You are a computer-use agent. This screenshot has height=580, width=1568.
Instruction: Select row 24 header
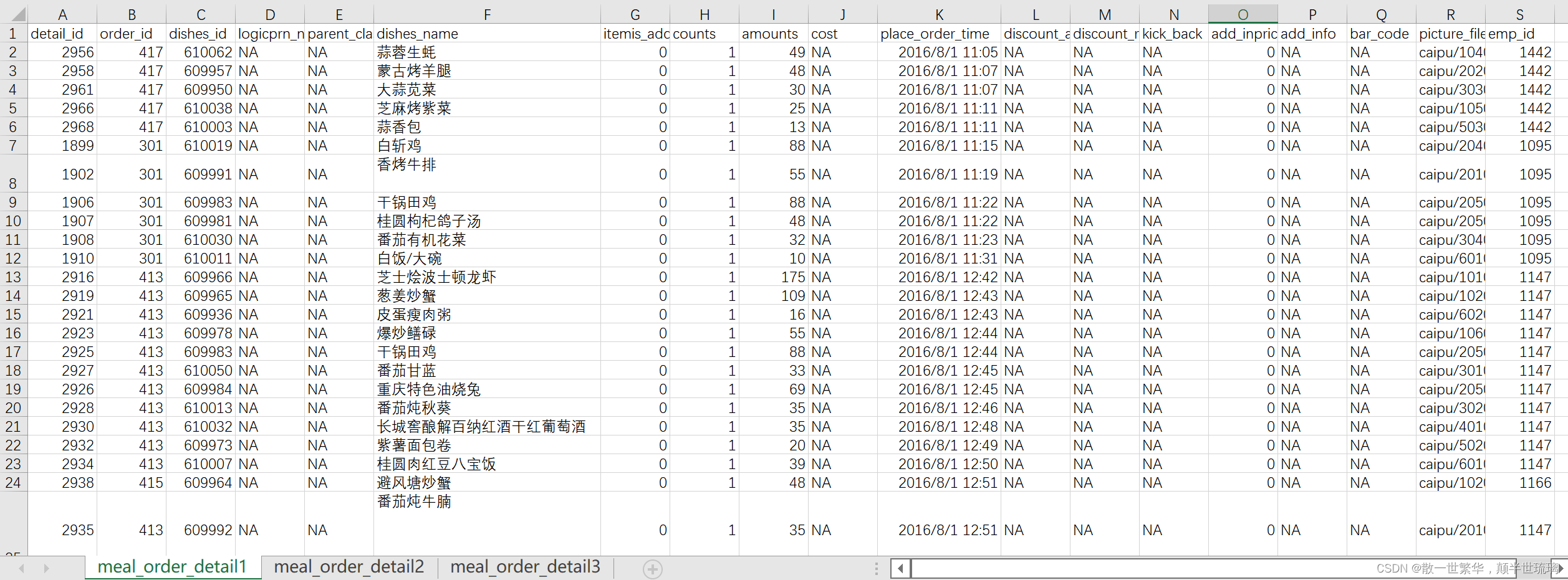pos(13,482)
